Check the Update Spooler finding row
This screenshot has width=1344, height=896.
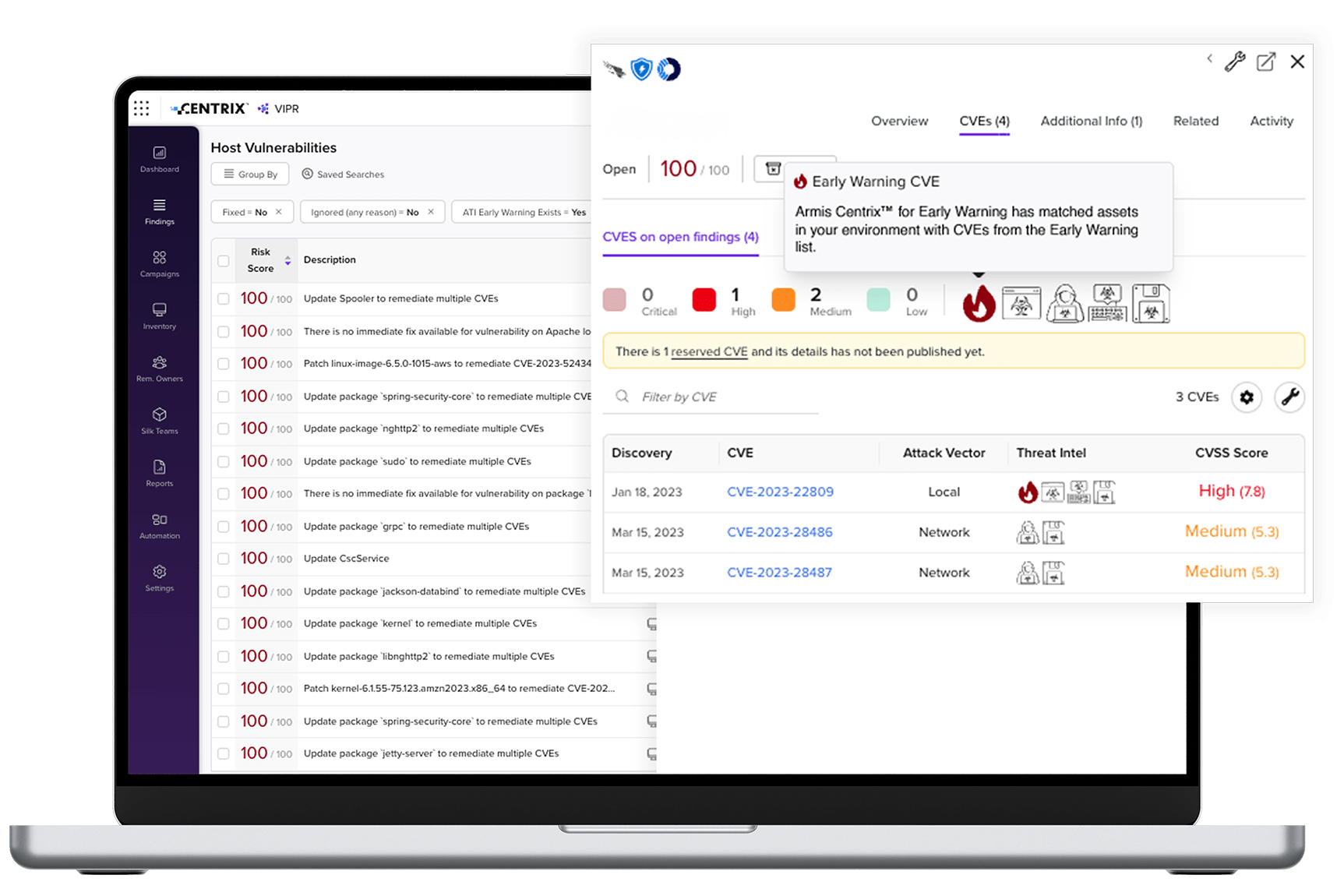[x=223, y=298]
